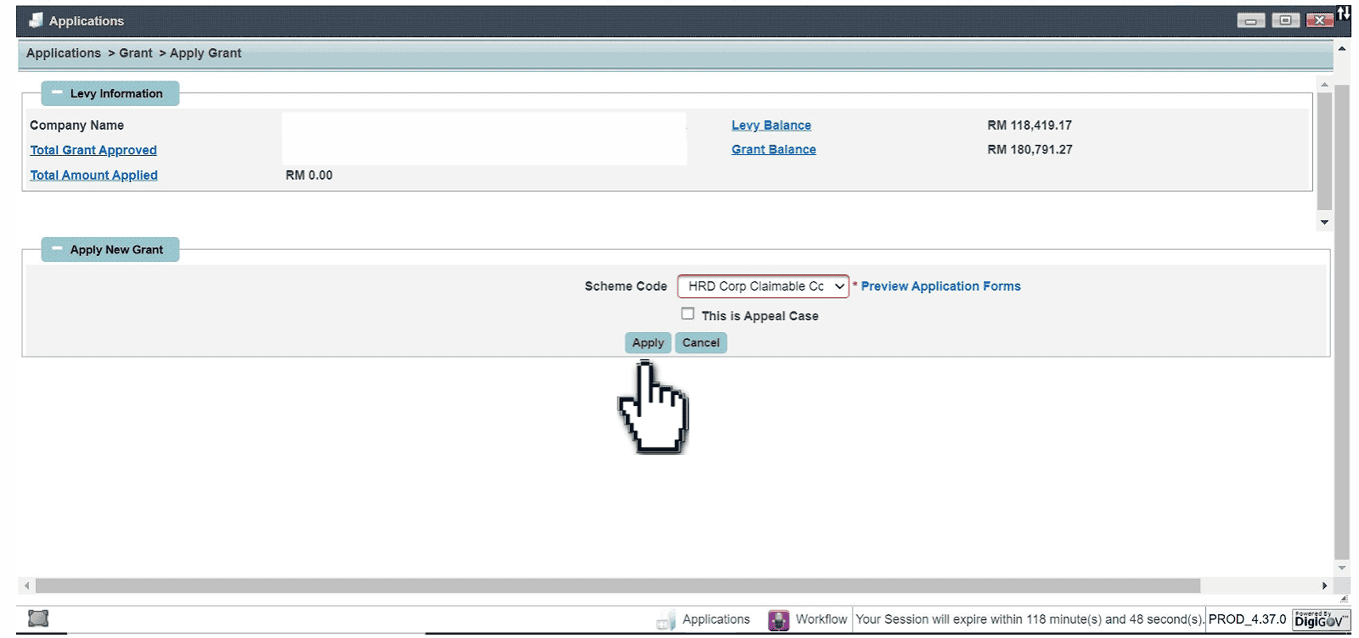
Task: Click the Applications icon in status bar
Action: pyautogui.click(x=666, y=620)
